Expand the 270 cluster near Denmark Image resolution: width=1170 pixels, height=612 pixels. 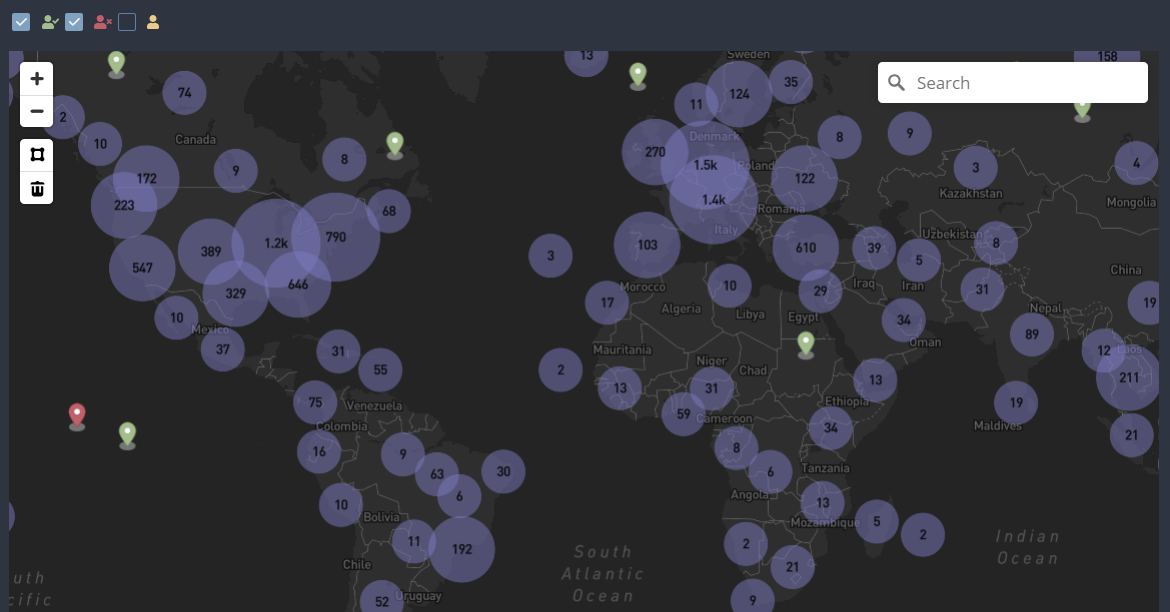[656, 152]
